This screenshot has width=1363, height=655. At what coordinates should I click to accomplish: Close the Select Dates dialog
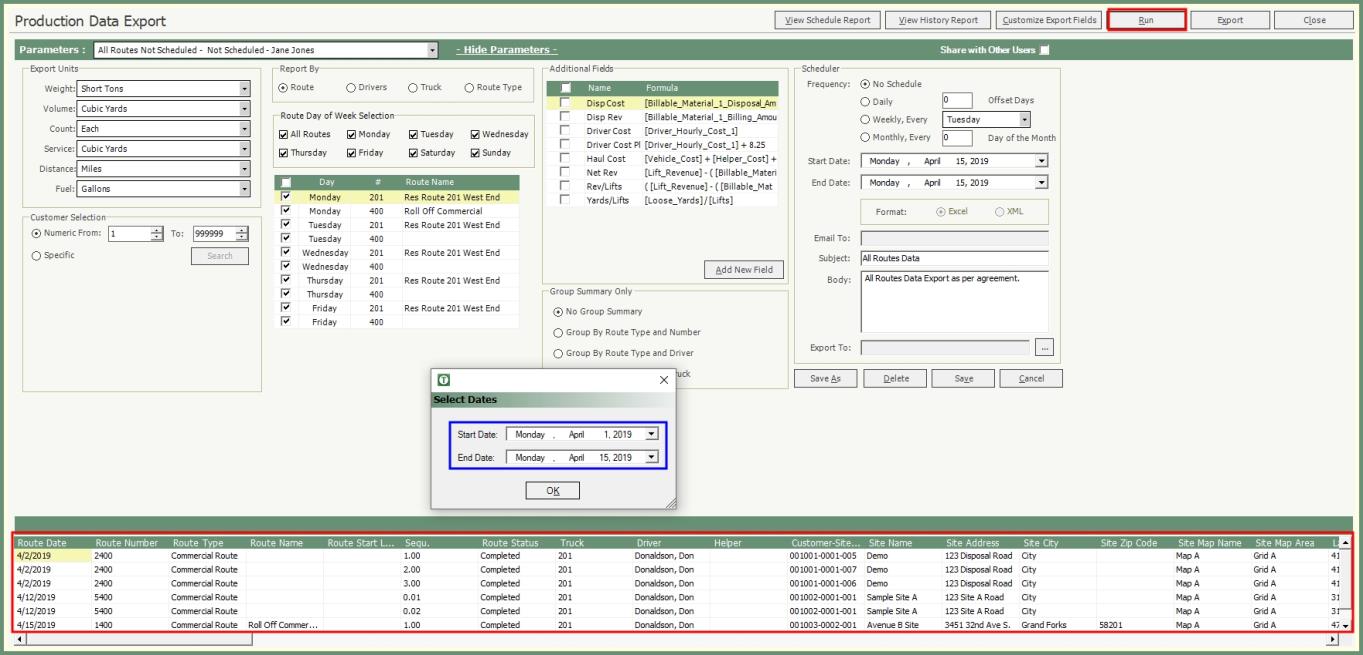tap(664, 380)
